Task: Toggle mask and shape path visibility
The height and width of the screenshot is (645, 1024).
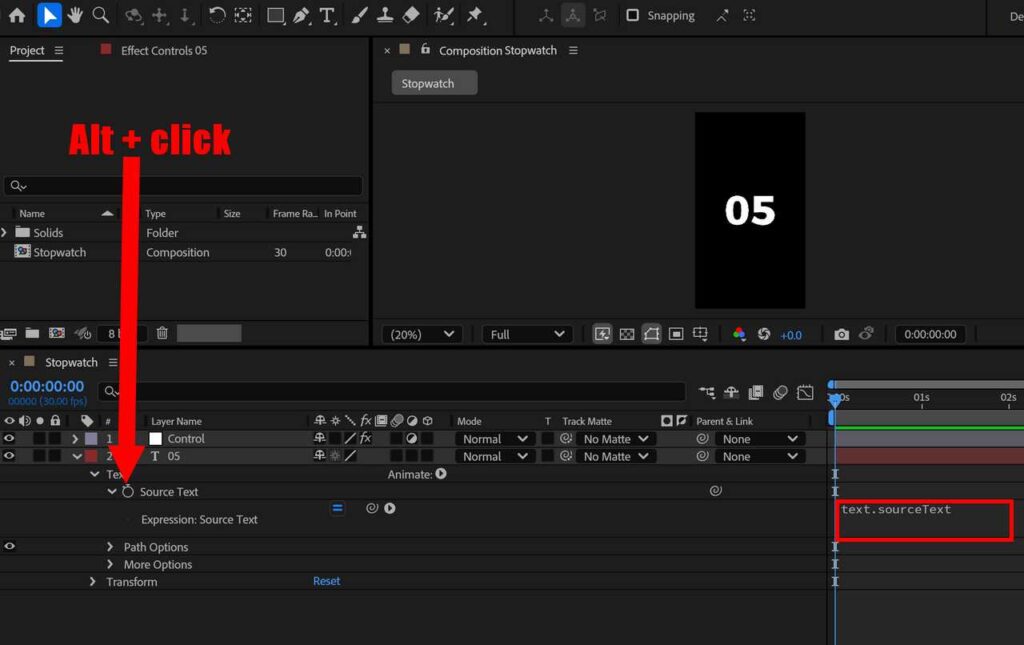Action: pos(651,334)
